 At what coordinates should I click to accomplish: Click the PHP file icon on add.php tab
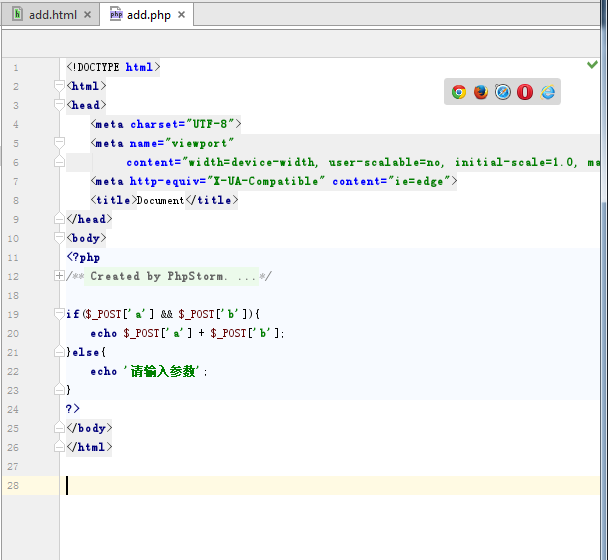(x=116, y=14)
